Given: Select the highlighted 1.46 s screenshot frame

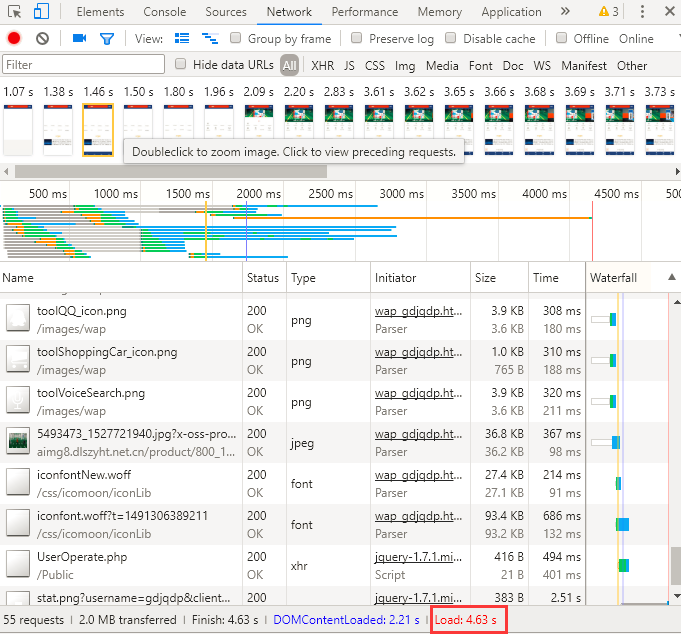Looking at the screenshot, I should tap(98, 130).
